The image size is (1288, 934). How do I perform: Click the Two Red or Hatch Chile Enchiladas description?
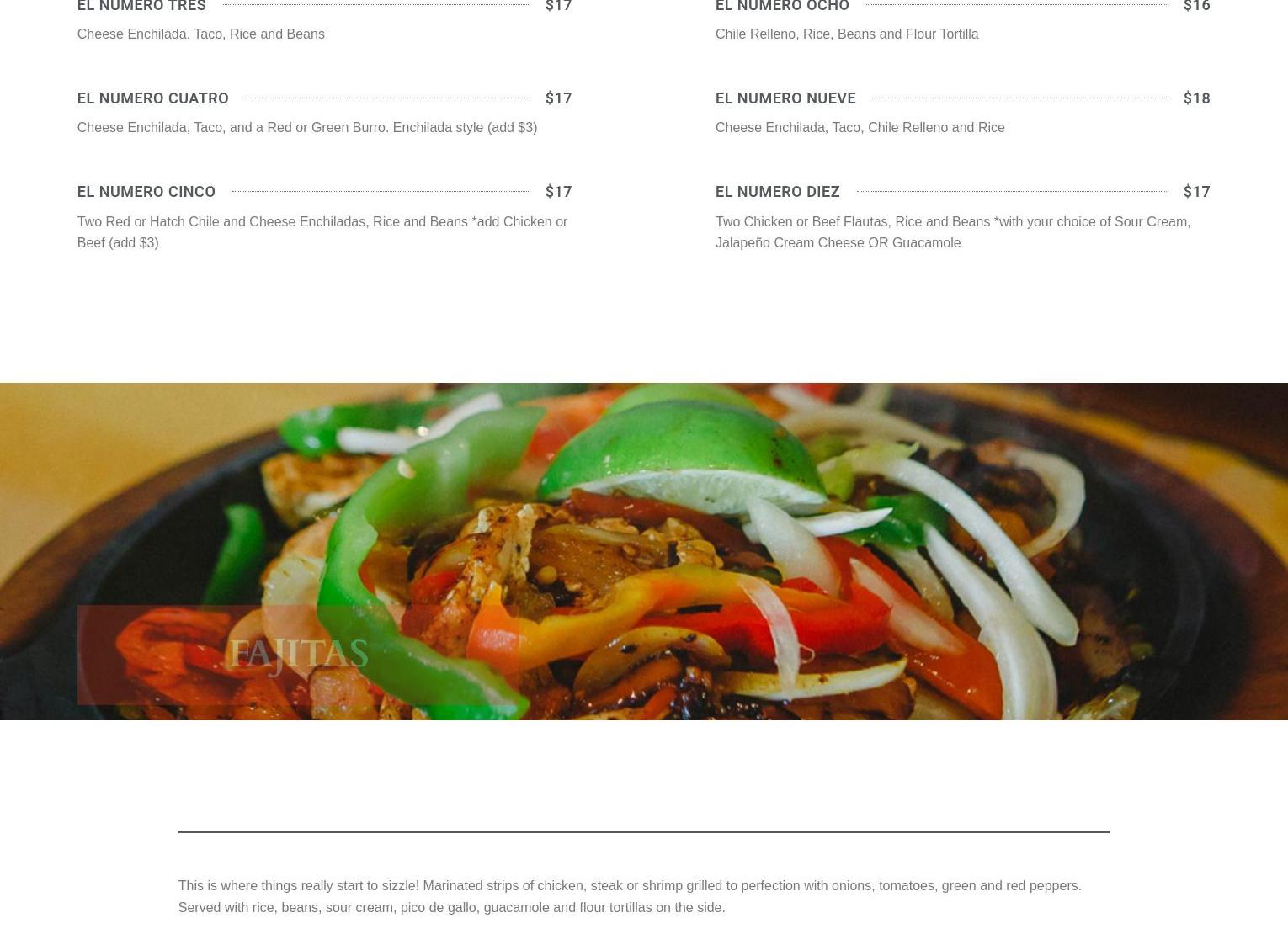point(322,231)
